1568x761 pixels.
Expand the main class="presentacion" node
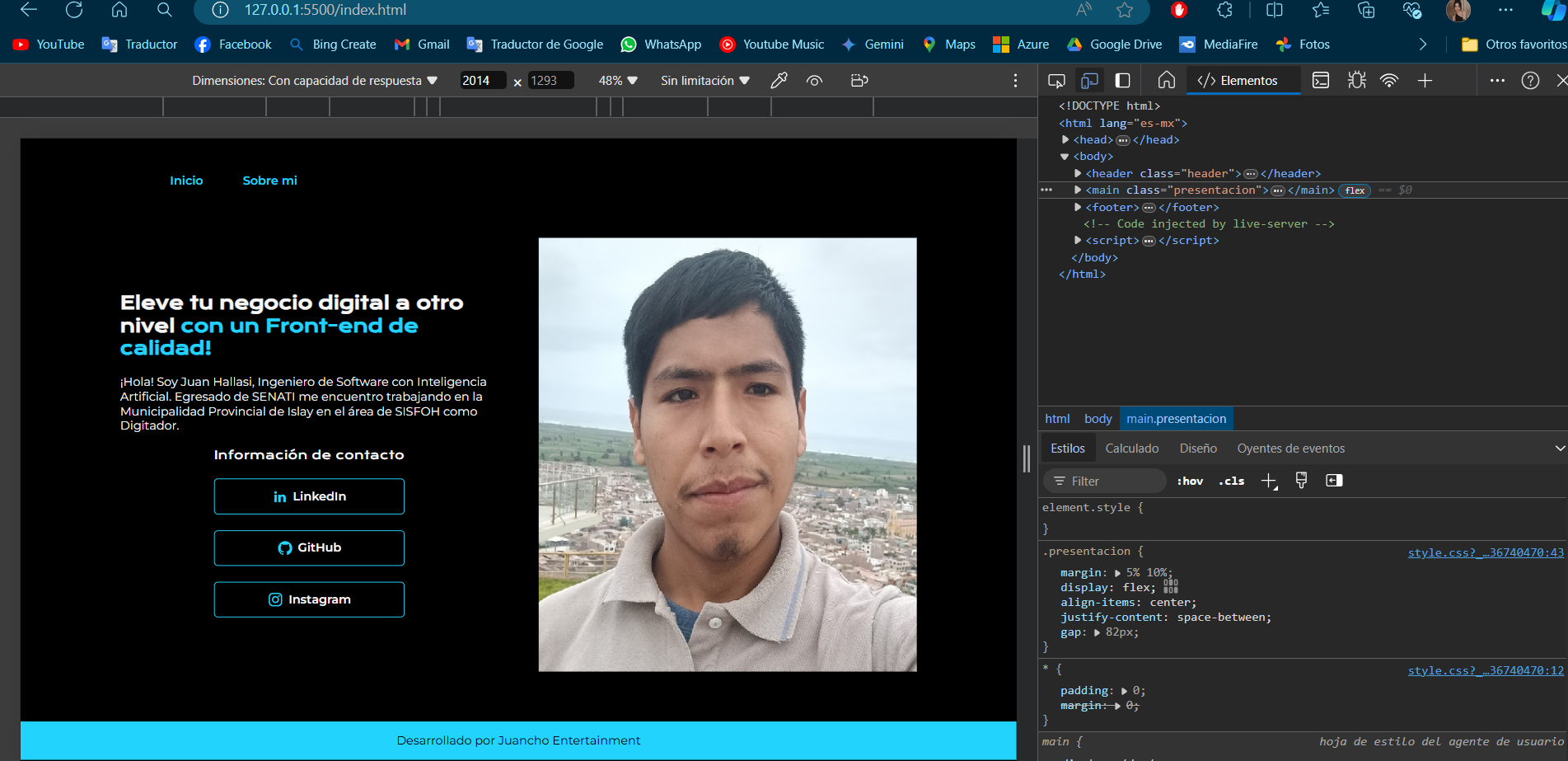tap(1078, 190)
